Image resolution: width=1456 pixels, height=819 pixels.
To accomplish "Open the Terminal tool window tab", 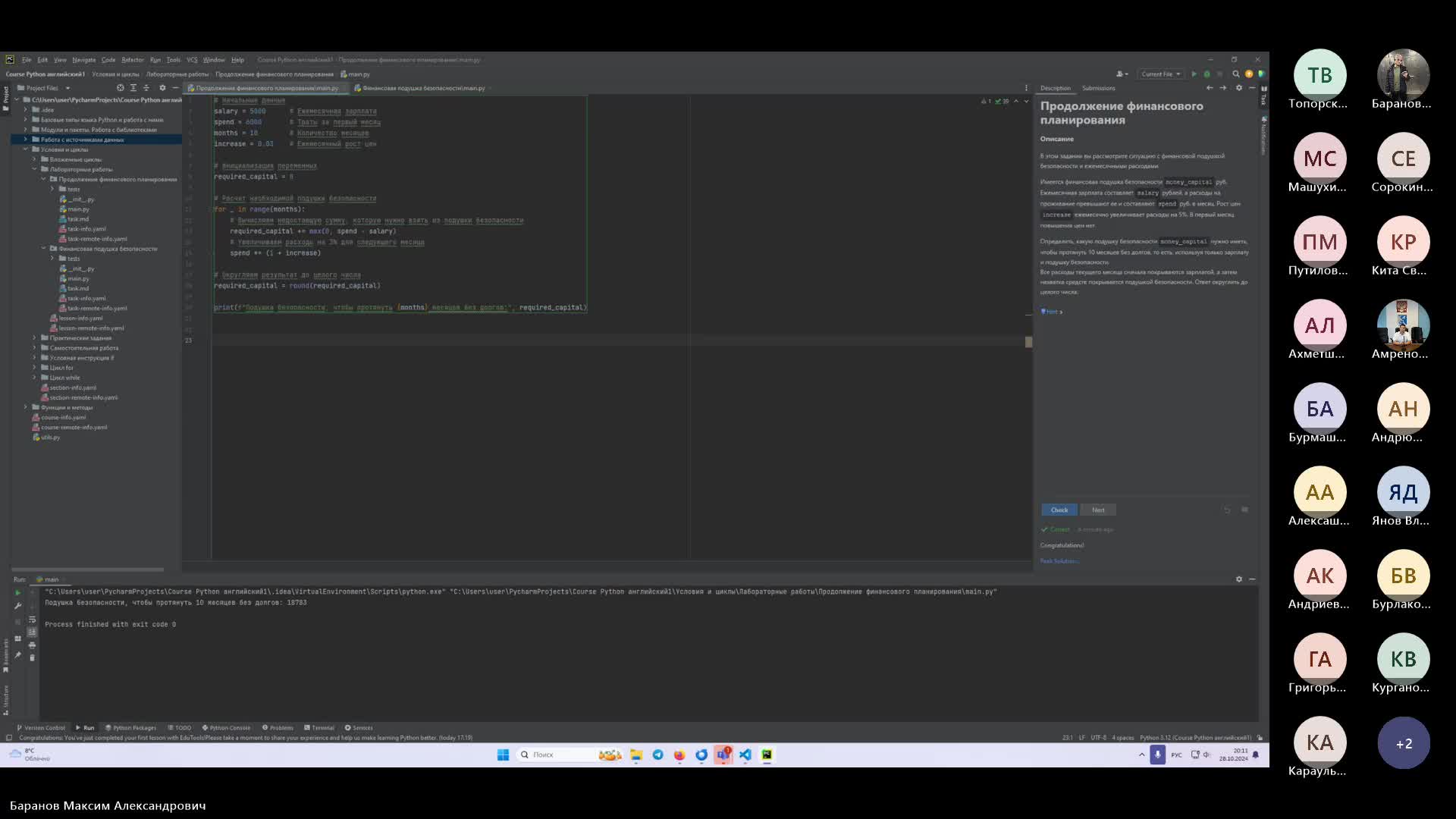I will [319, 728].
